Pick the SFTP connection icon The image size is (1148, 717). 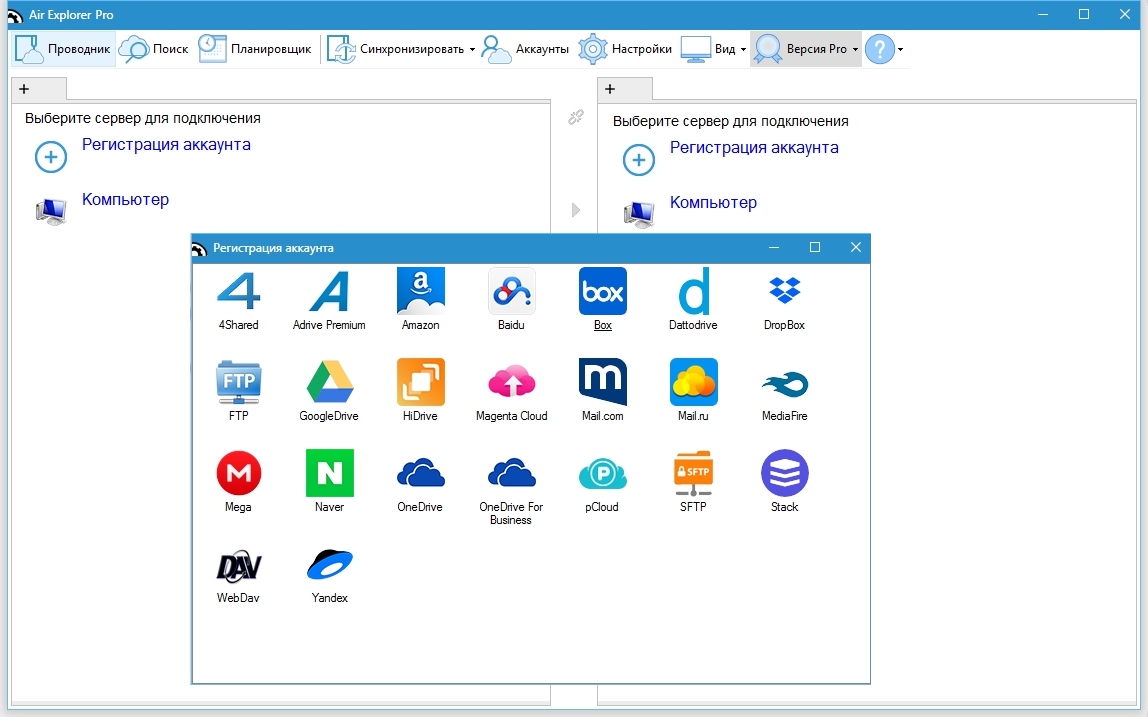coord(693,474)
